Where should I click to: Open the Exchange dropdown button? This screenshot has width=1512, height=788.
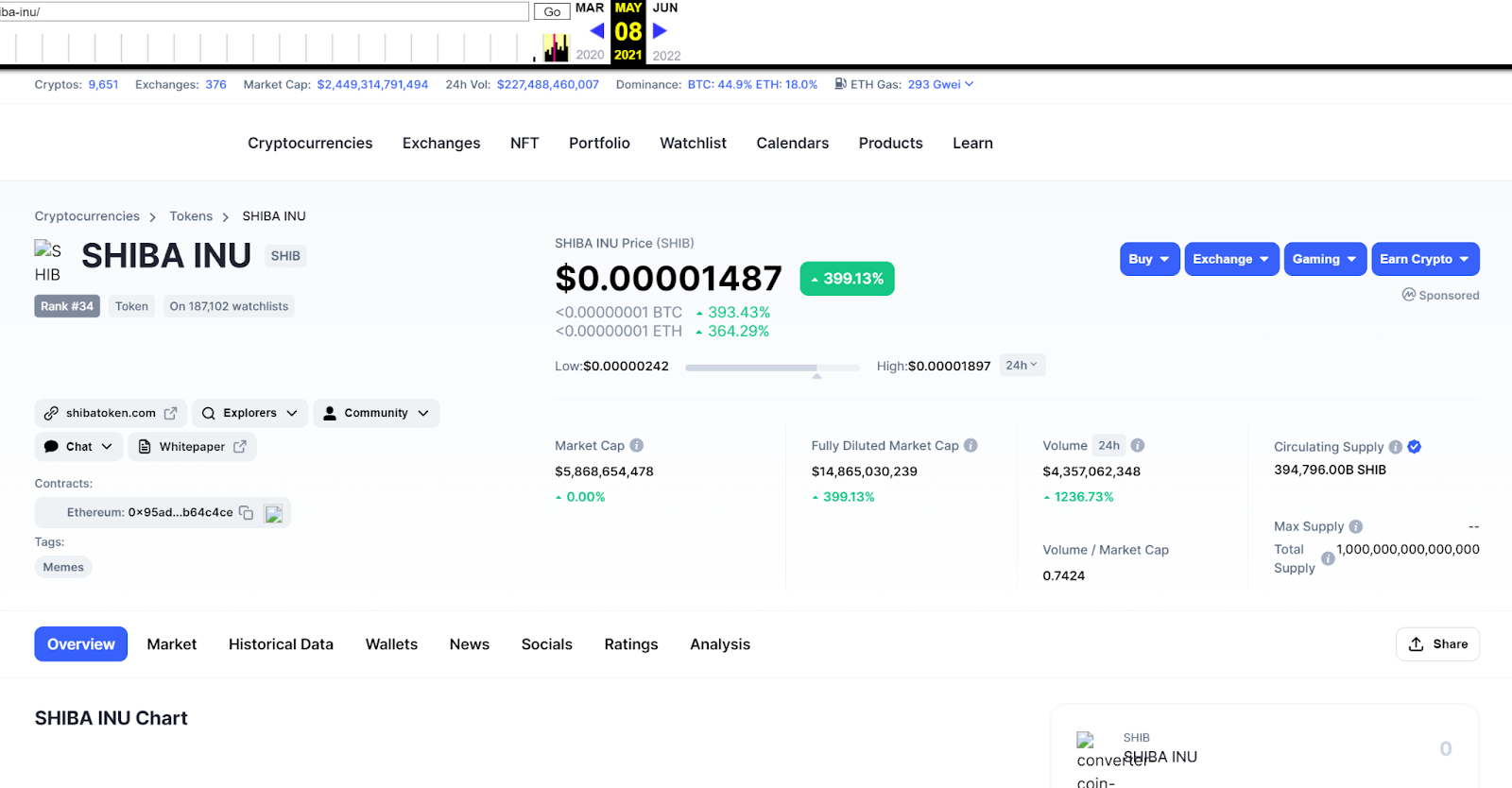click(x=1232, y=259)
